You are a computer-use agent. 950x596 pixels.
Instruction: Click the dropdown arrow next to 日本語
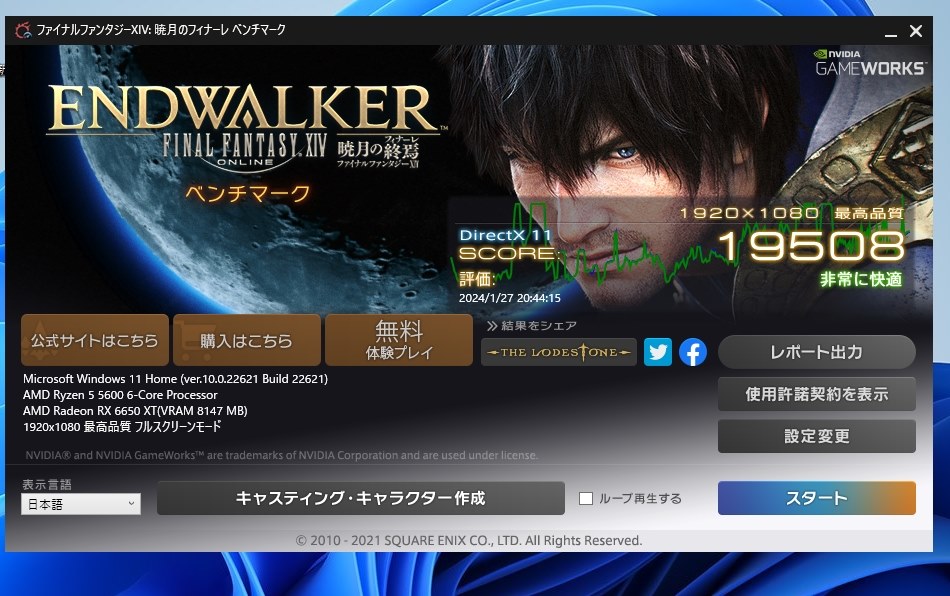coord(131,504)
